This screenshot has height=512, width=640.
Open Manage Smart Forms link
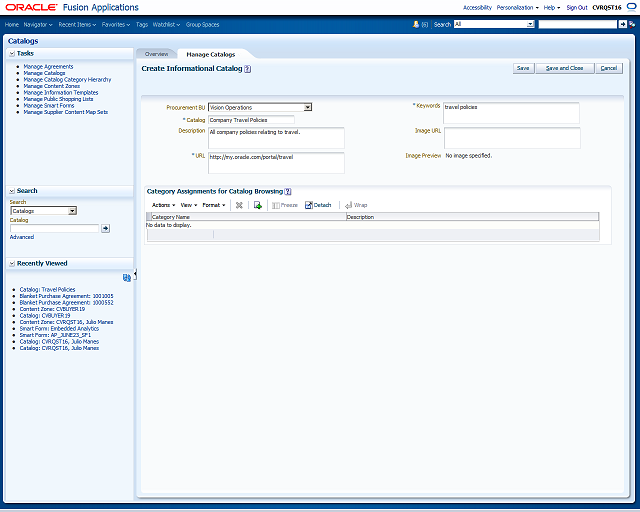click(x=49, y=106)
